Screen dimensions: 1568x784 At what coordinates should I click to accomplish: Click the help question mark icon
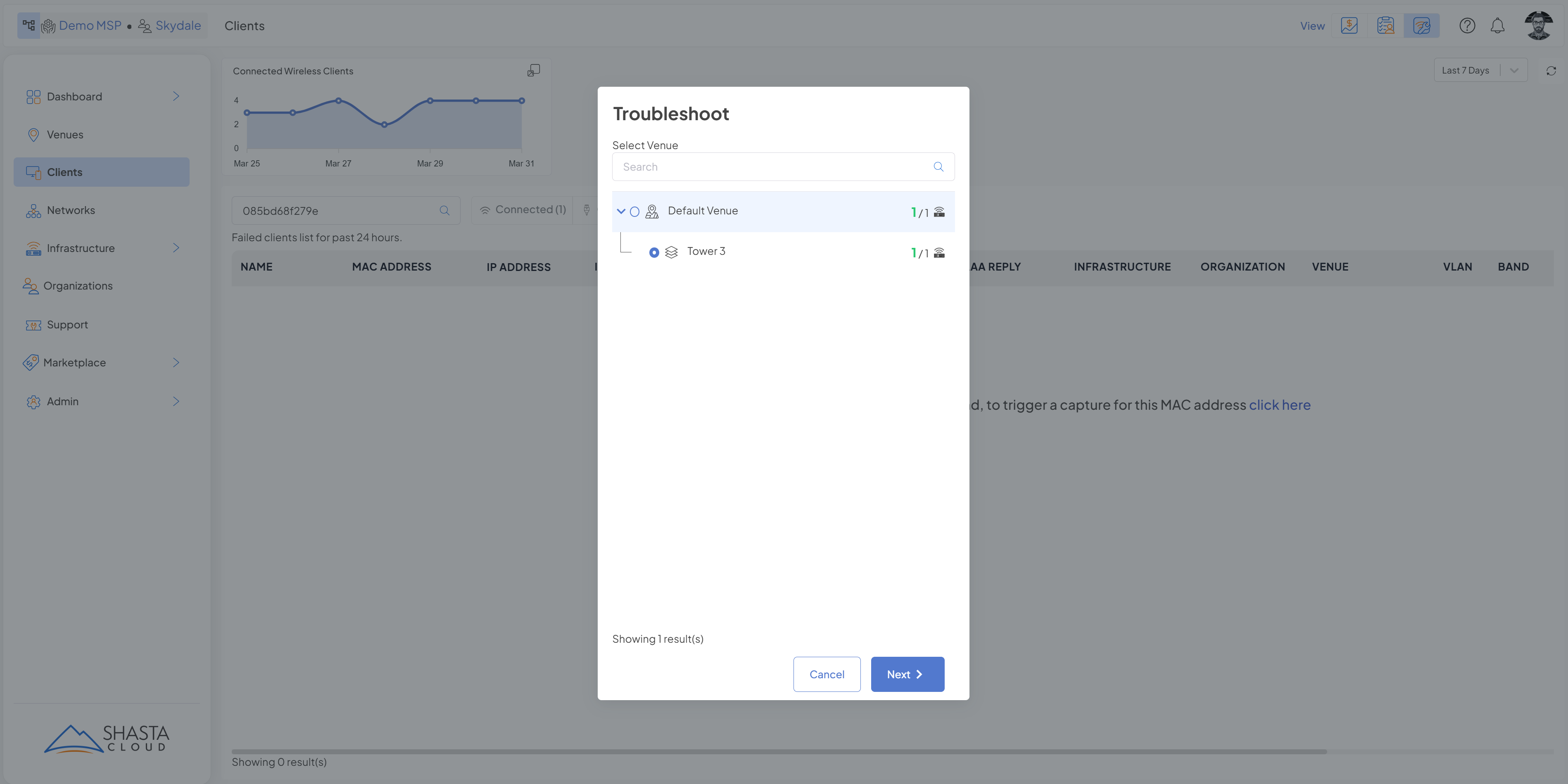[x=1467, y=26]
